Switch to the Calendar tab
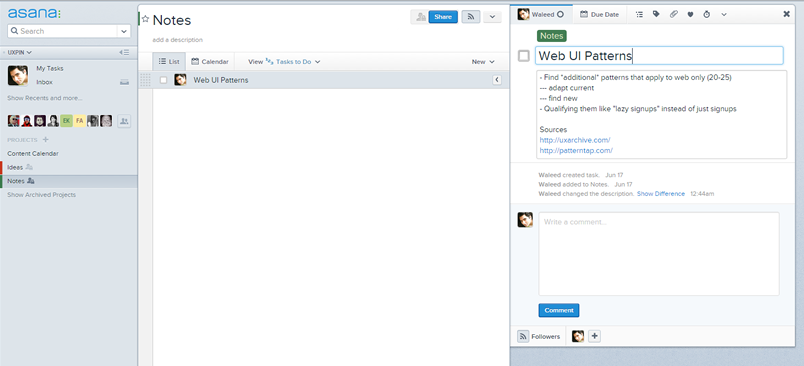The image size is (804, 366). (210, 62)
